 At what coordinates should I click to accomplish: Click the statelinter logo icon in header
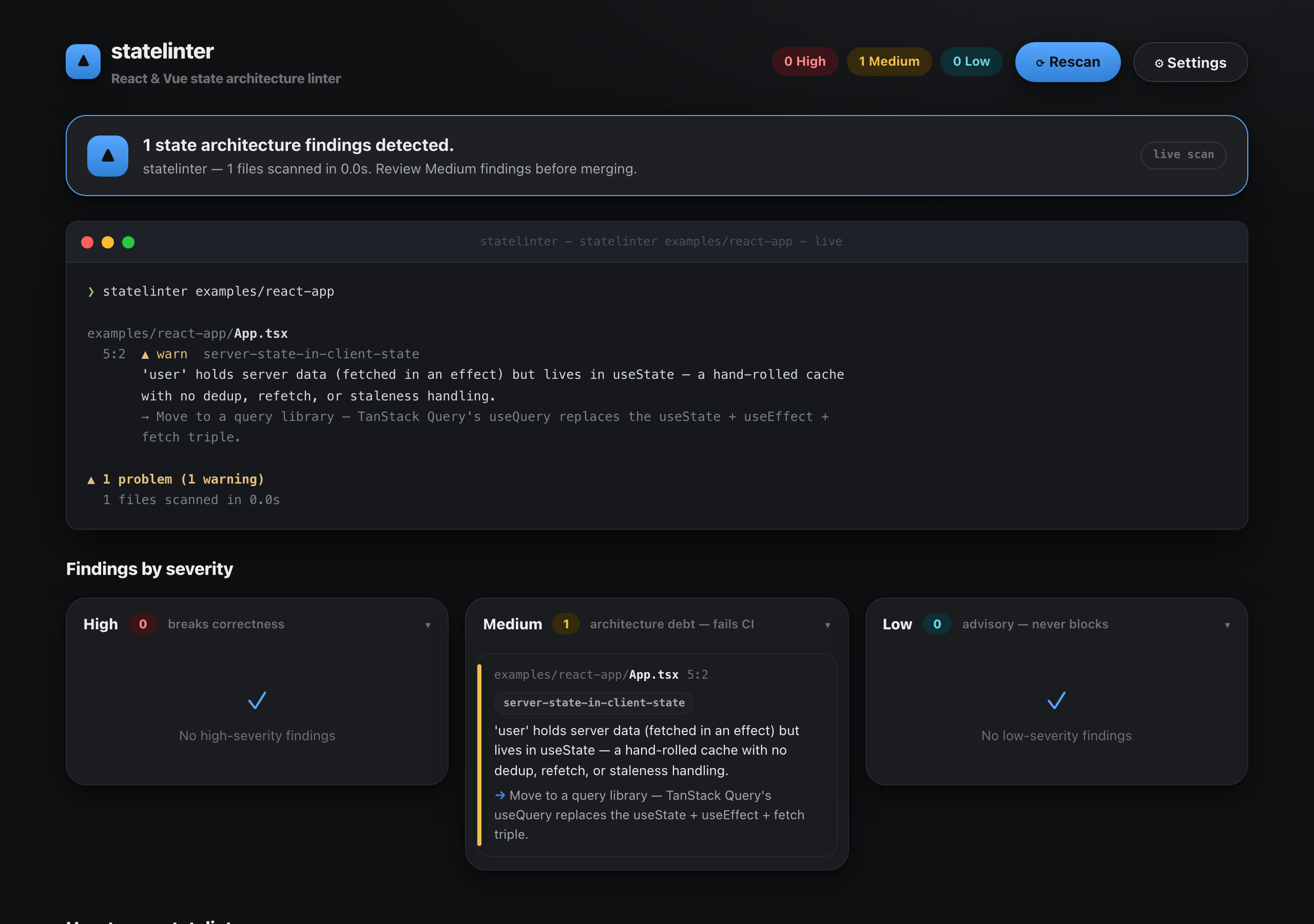[83, 61]
